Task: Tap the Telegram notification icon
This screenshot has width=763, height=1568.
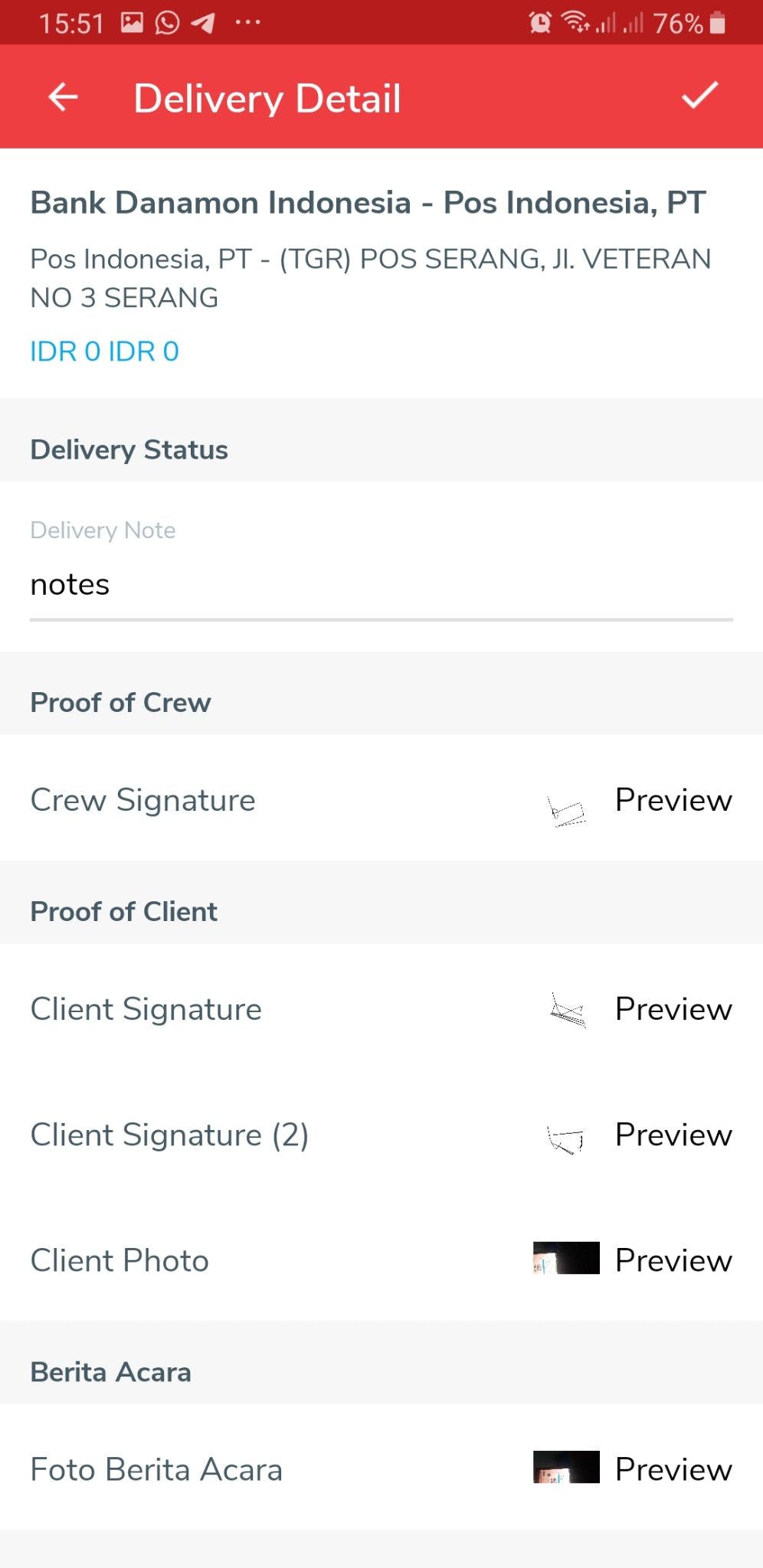Action: pyautogui.click(x=203, y=23)
